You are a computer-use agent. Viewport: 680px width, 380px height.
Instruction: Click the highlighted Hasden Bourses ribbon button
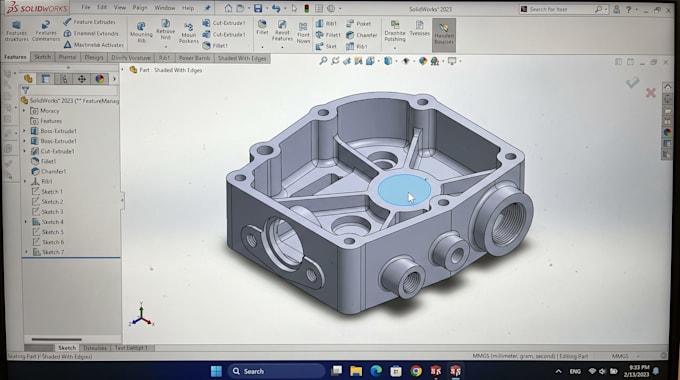click(444, 35)
